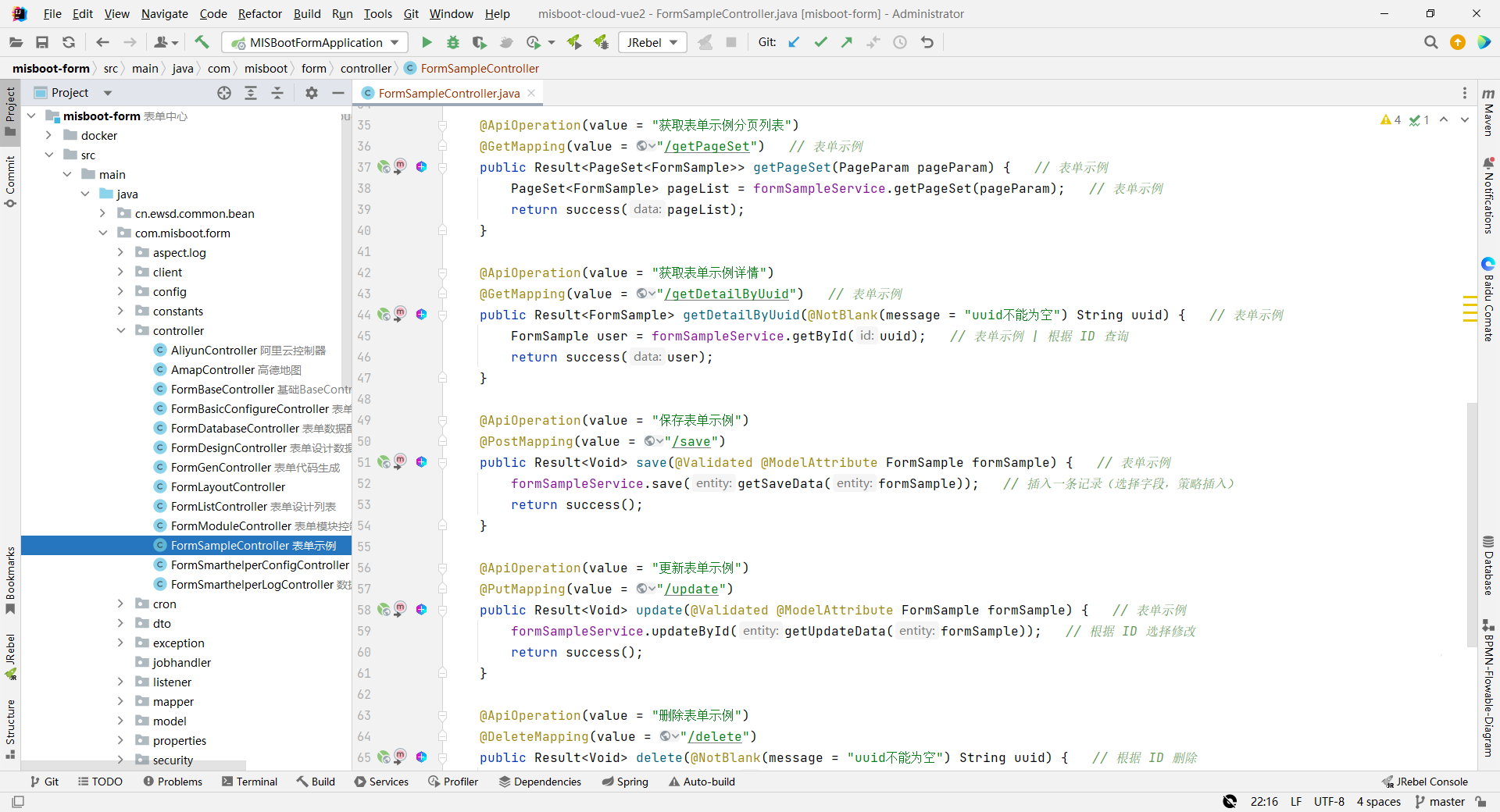The image size is (1500, 812).
Task: Click the master branch widget
Action: [1440, 802]
